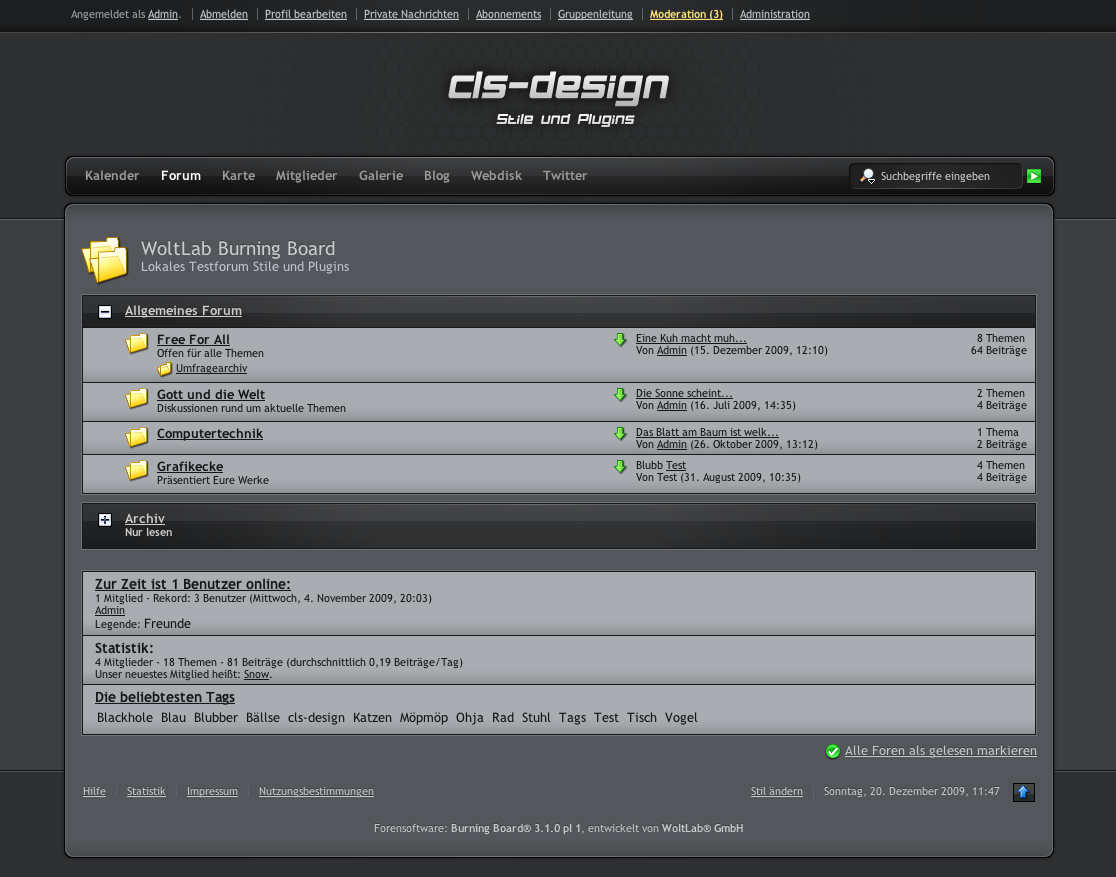This screenshot has width=1116, height=877.
Task: Expand the Archiv category
Action: point(105,520)
